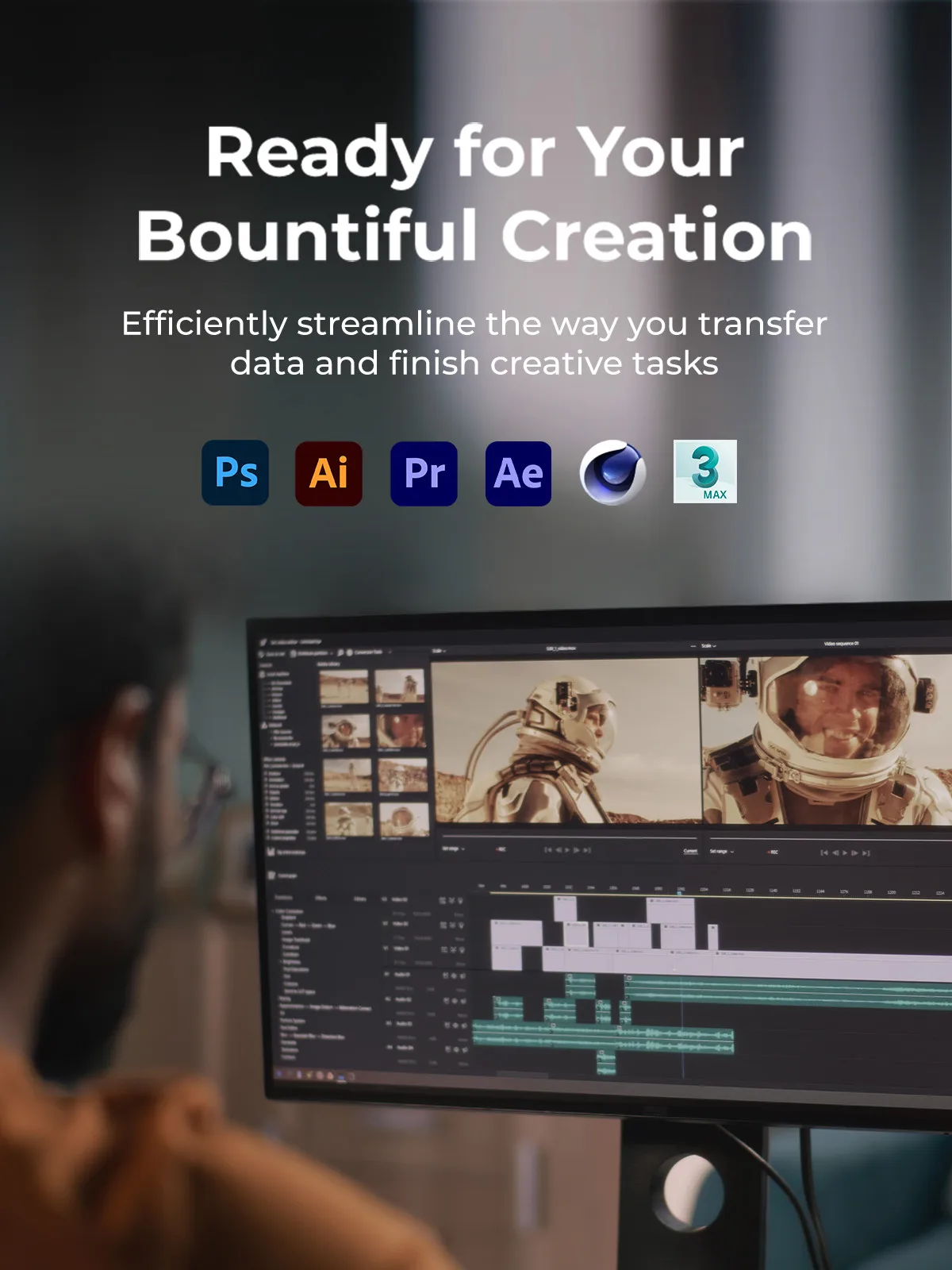This screenshot has width=952, height=1270.
Task: Click the Photoshop Ps icon
Action: pyautogui.click(x=236, y=473)
